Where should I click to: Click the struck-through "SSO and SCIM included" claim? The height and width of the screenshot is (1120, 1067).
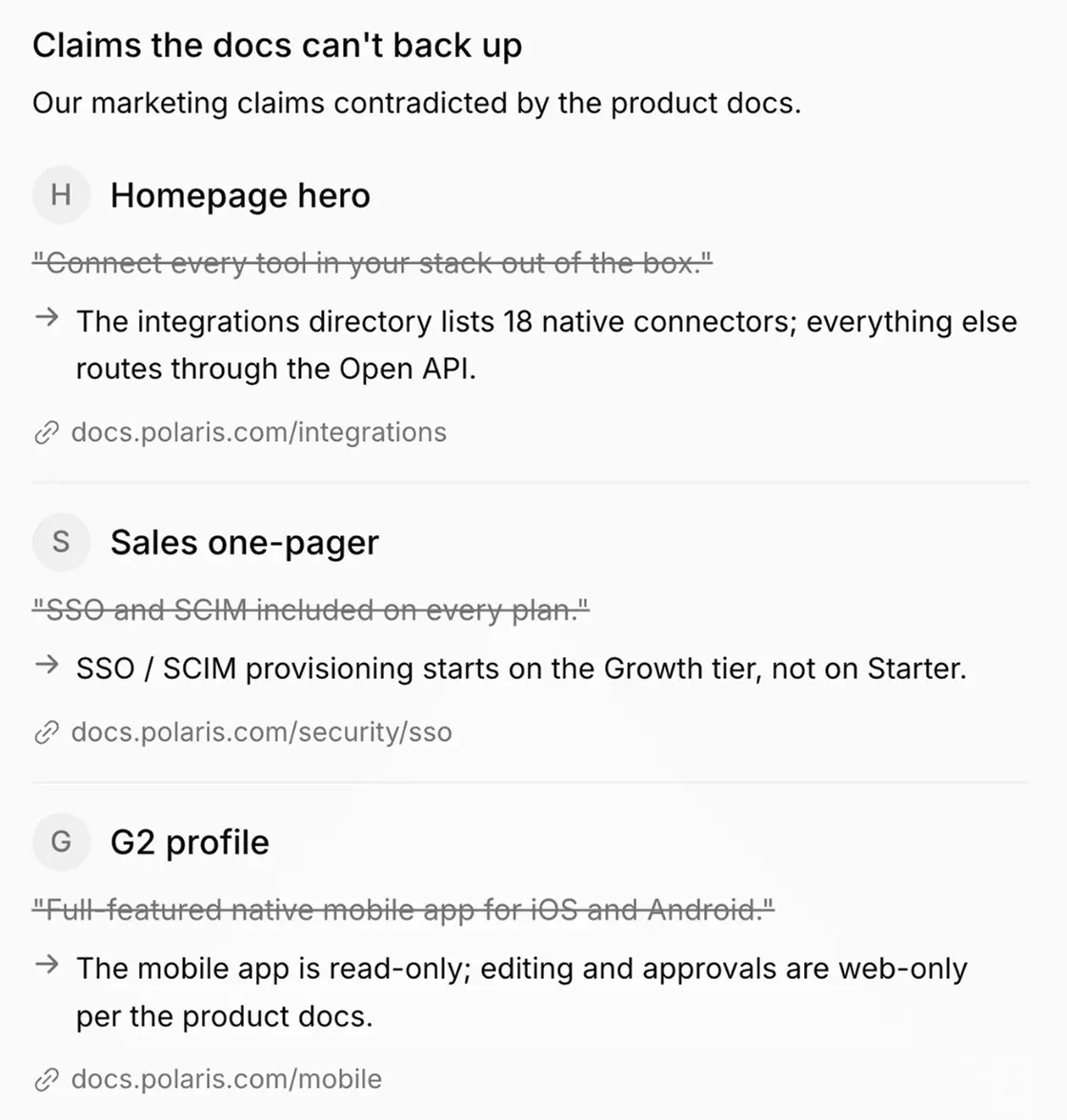click(311, 610)
